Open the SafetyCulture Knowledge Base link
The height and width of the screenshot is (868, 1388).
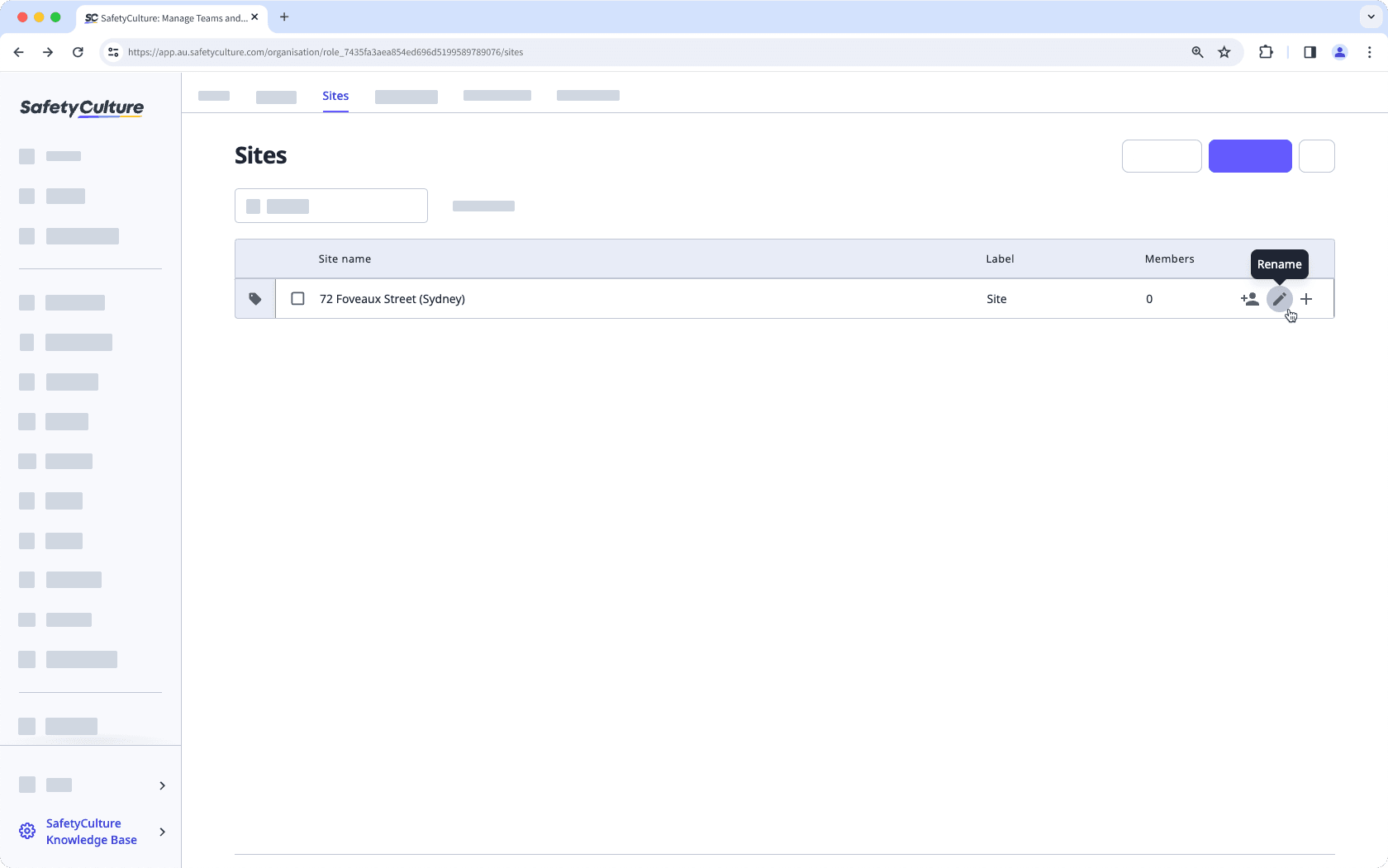(91, 831)
